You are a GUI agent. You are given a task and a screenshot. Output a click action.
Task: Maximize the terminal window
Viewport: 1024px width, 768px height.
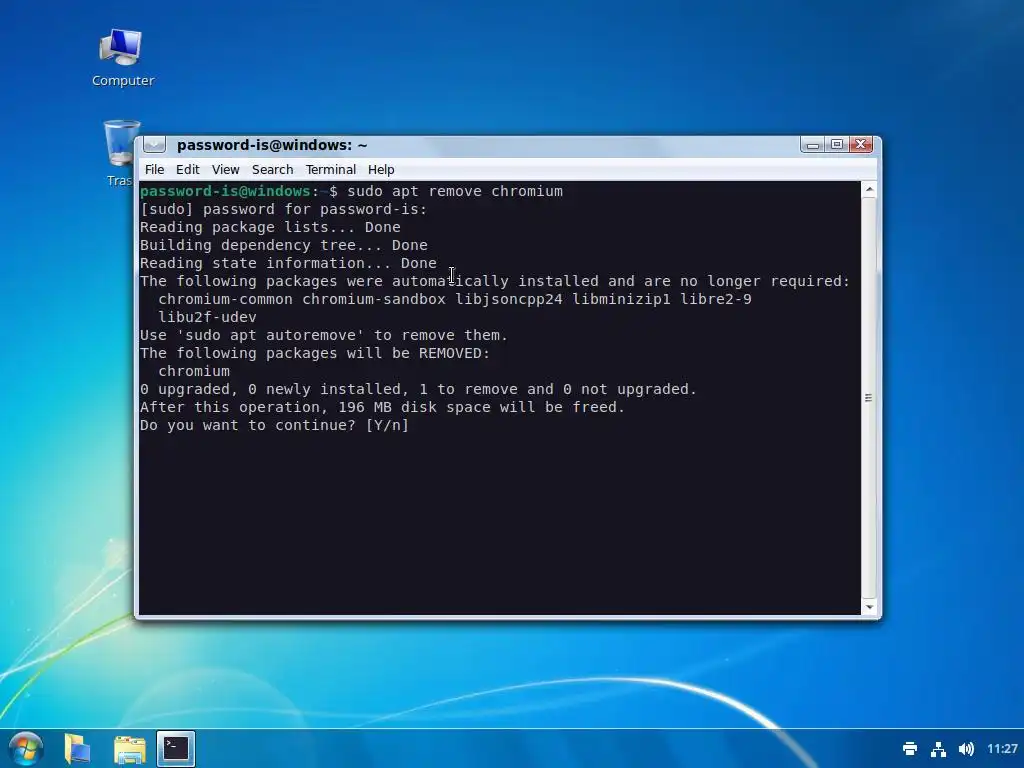(837, 144)
